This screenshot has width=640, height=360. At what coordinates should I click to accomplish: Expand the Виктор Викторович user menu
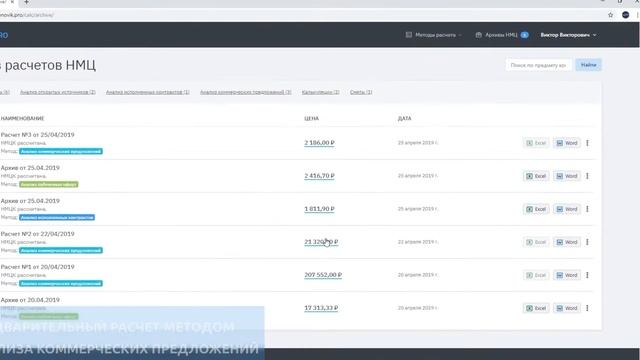point(568,35)
